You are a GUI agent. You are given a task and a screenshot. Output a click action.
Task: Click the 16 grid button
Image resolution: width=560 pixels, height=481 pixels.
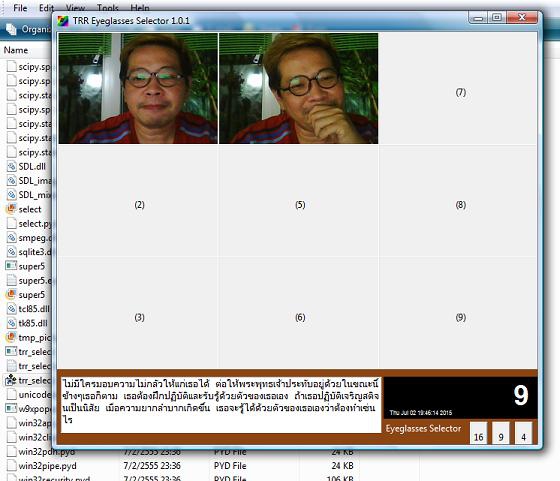click(x=479, y=432)
